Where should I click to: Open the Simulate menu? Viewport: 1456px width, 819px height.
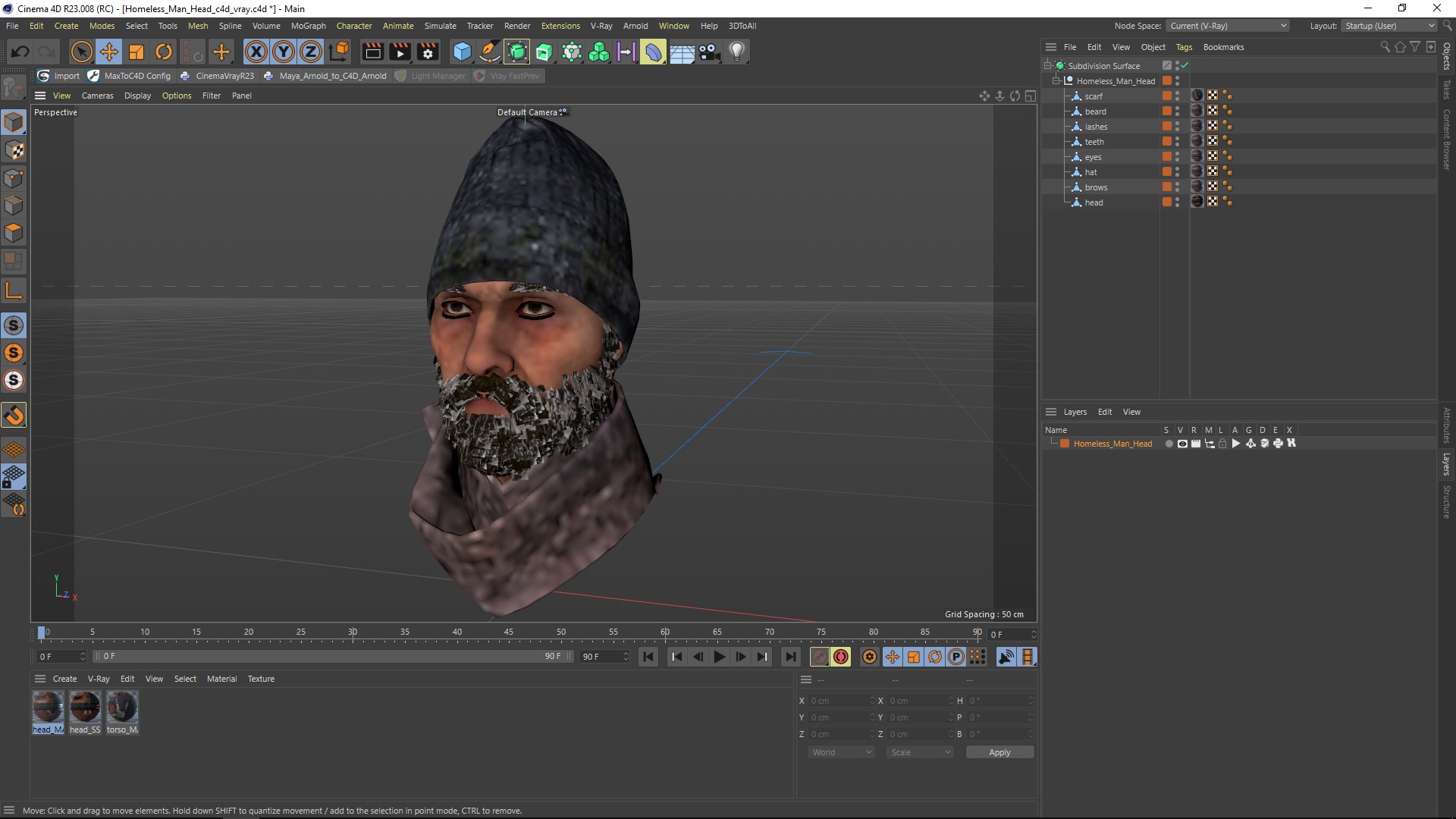440,26
